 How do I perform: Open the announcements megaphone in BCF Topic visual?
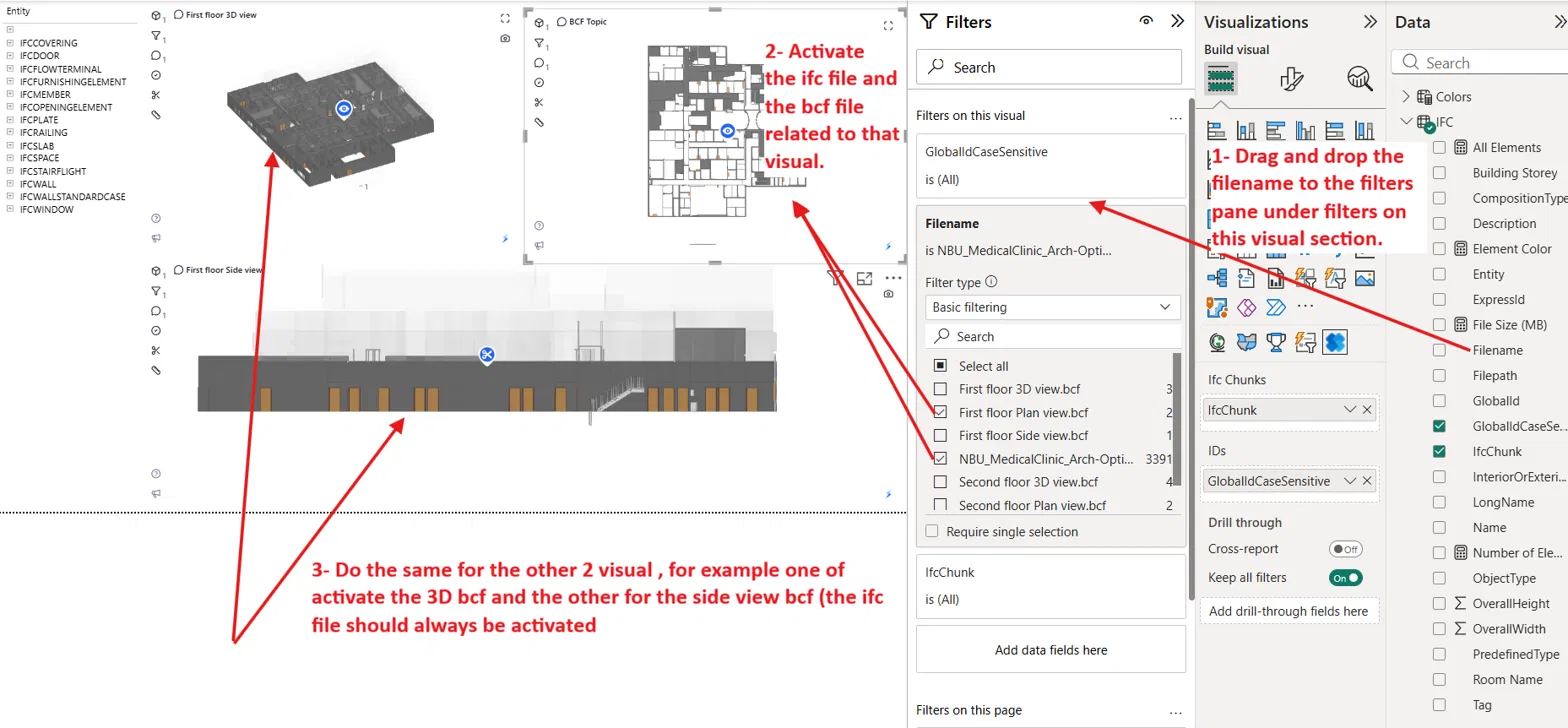[538, 245]
